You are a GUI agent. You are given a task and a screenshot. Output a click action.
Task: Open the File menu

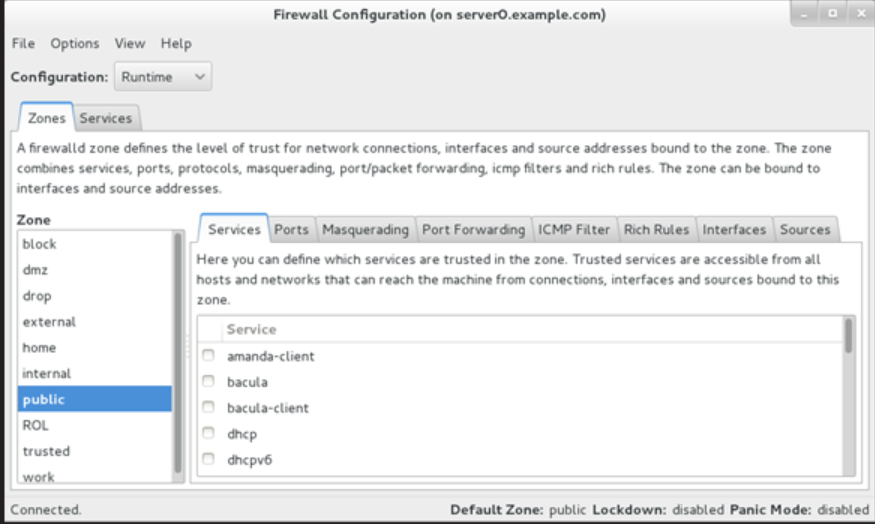coord(23,43)
